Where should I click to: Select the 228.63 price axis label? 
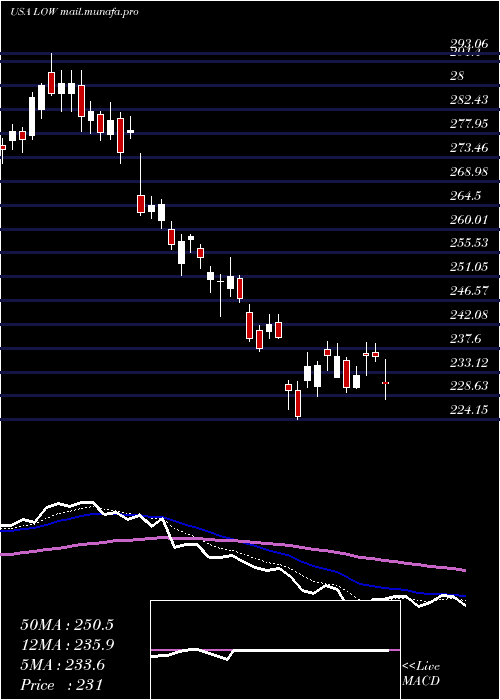click(468, 385)
